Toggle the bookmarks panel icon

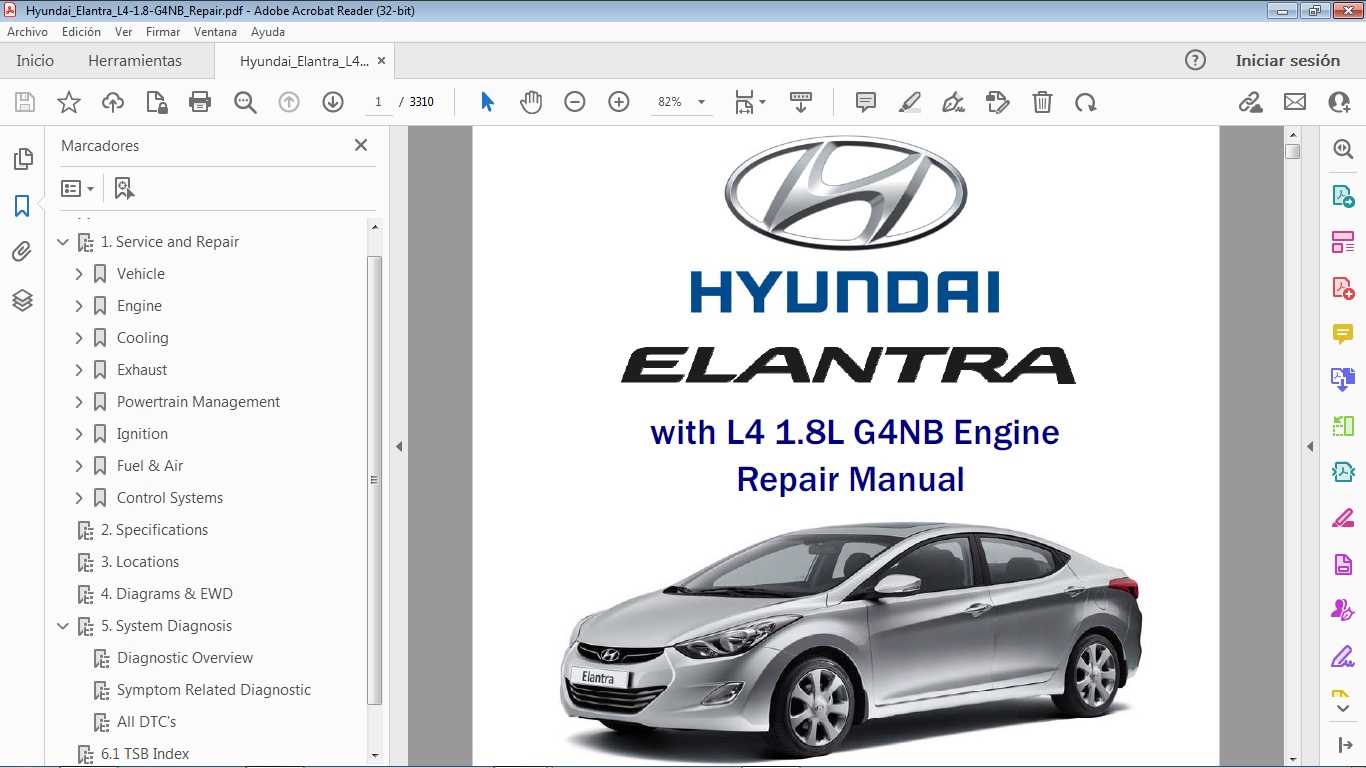22,206
